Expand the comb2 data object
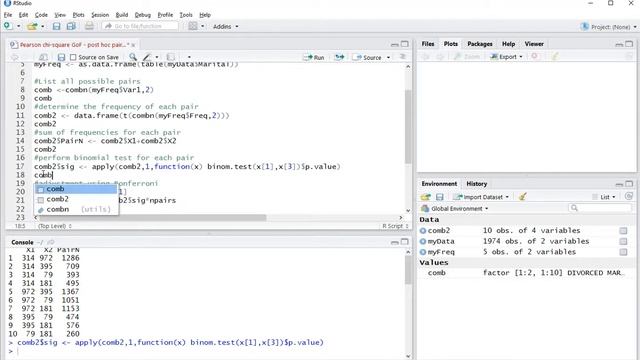Screen dimensions: 640x360 click(423, 231)
